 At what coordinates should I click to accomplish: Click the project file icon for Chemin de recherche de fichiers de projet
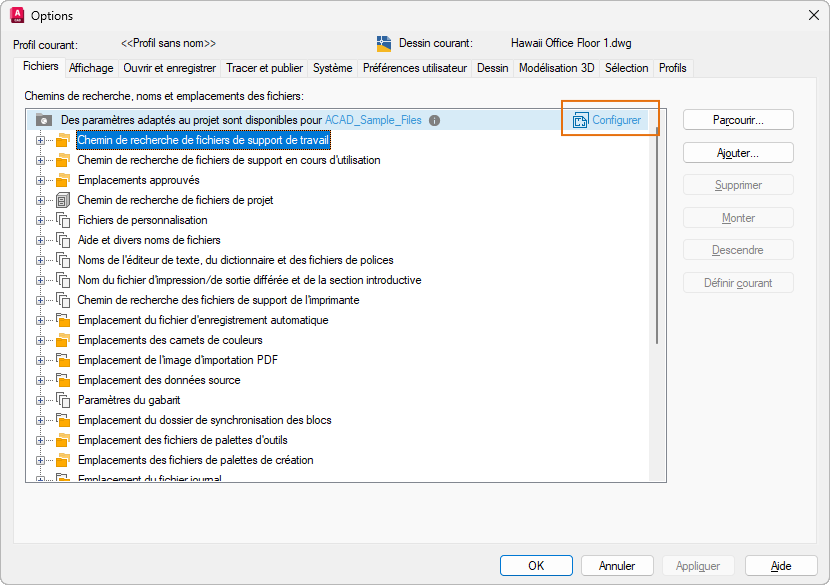(x=63, y=200)
